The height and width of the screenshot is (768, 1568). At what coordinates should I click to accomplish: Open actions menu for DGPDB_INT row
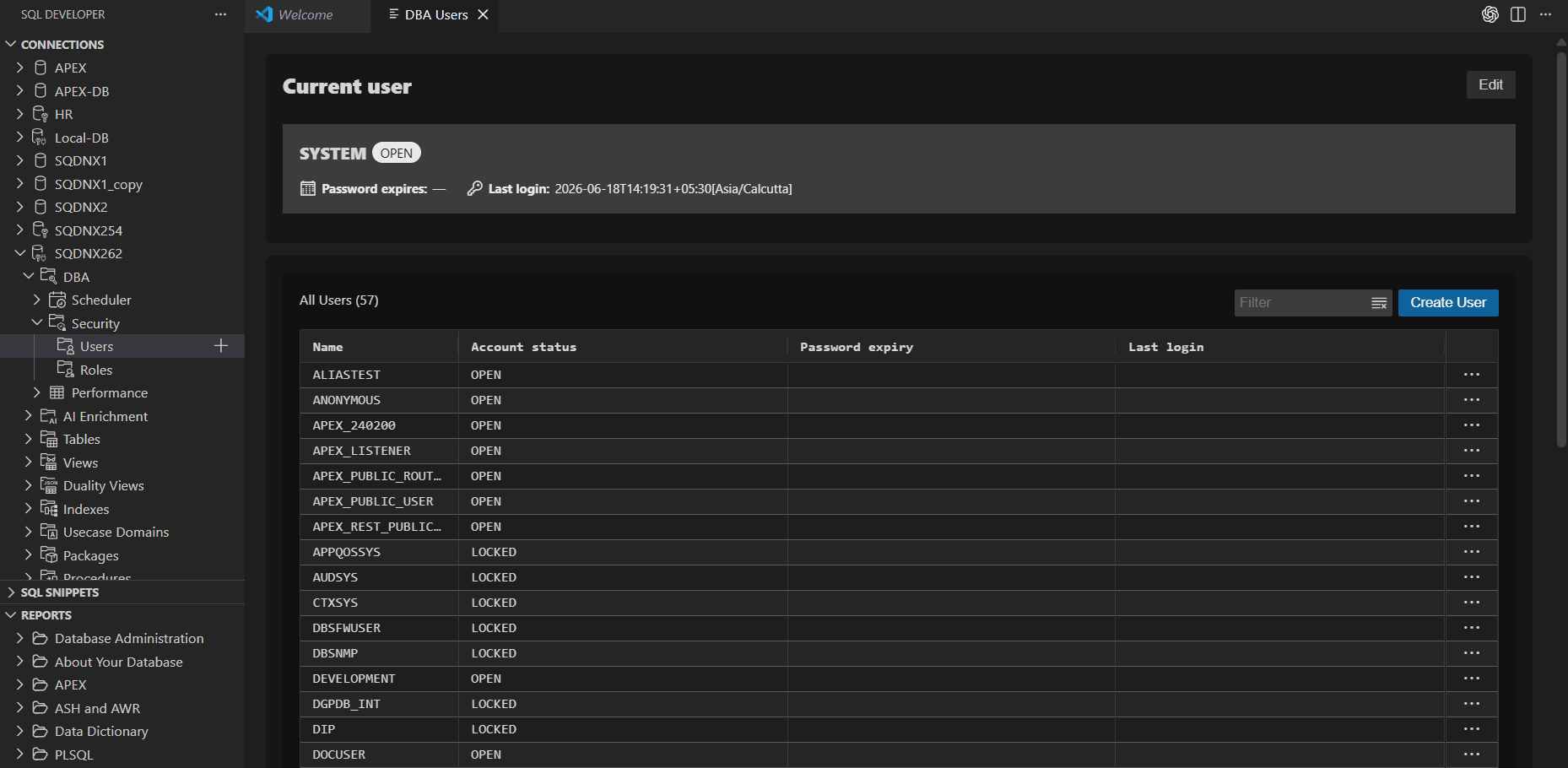click(1472, 704)
